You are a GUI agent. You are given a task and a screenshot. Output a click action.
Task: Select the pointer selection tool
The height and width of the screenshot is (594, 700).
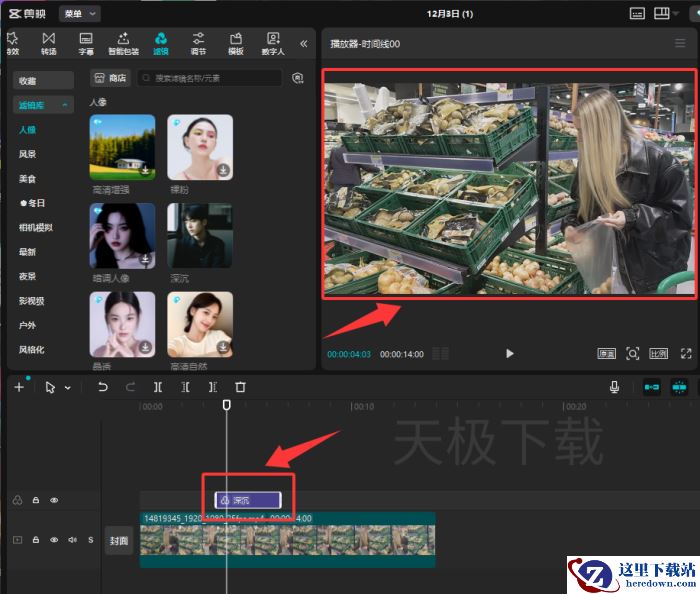tap(50, 387)
